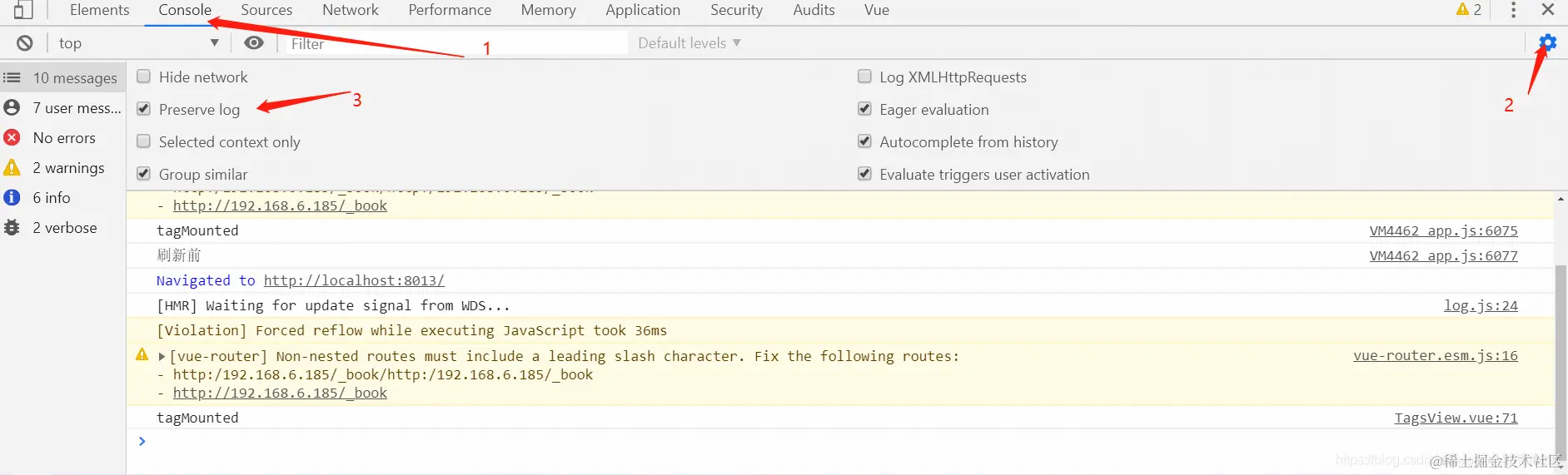Click the console prompt input line
This screenshot has width=1568, height=475.
click(x=841, y=441)
